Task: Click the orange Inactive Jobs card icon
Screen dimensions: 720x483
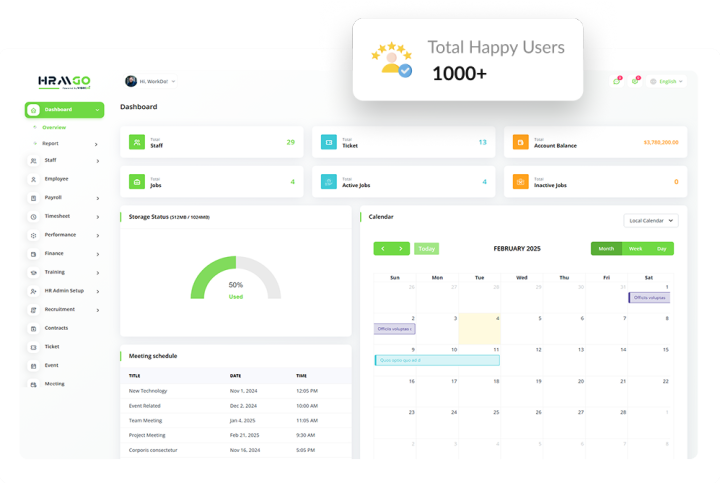Action: [521, 182]
